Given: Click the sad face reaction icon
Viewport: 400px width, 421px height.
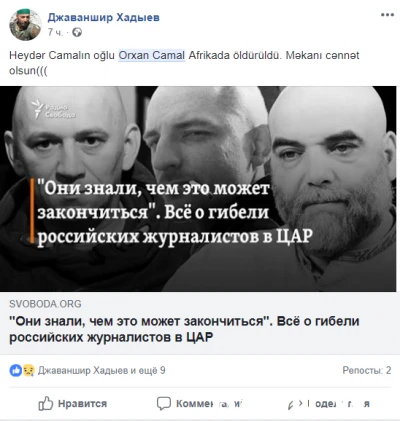Looking at the screenshot, I should (x=28, y=370).
